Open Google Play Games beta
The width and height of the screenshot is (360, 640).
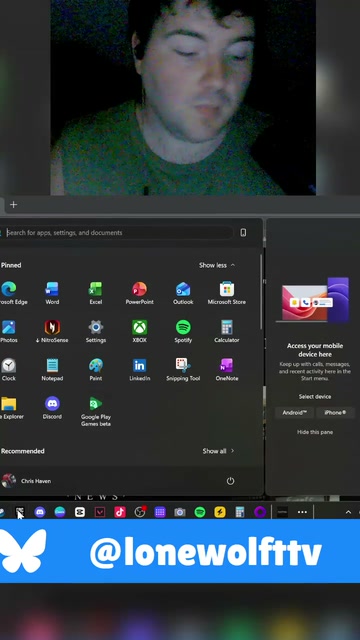96,411
